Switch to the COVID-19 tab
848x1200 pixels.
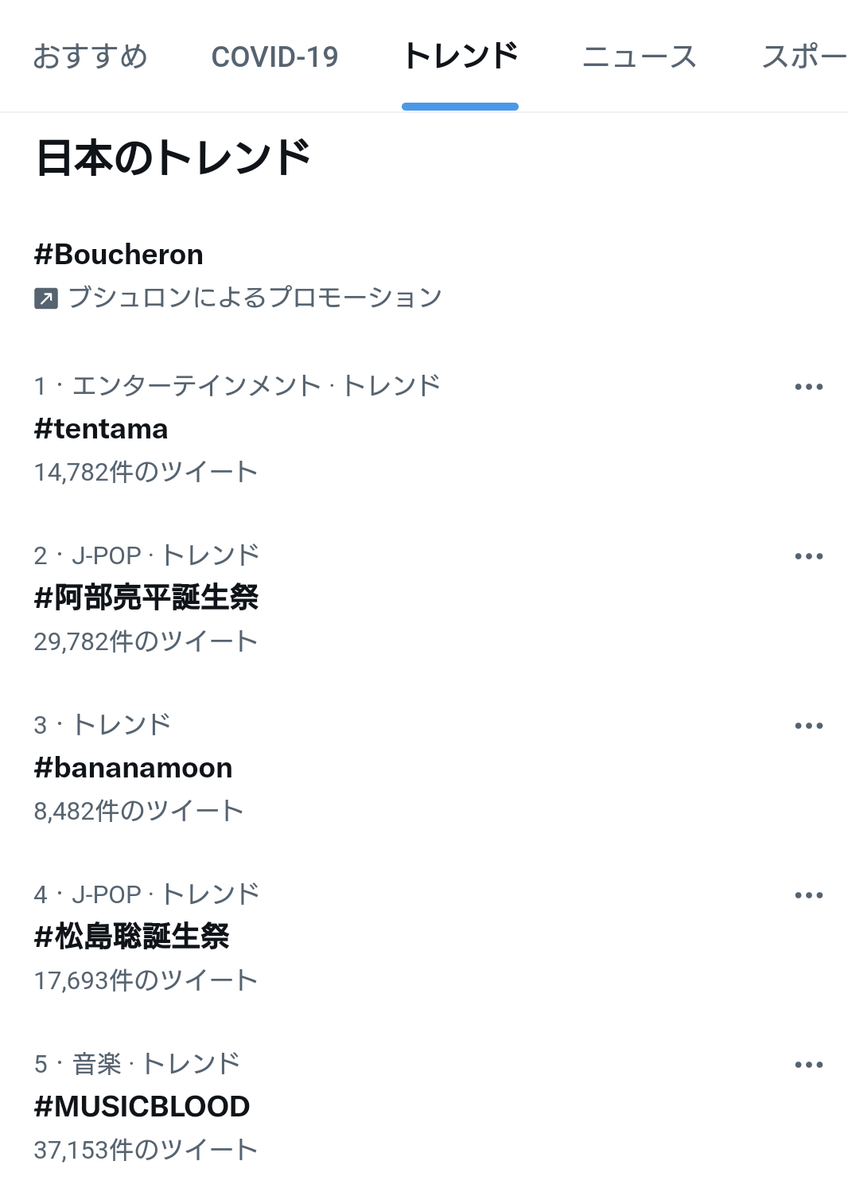(274, 57)
